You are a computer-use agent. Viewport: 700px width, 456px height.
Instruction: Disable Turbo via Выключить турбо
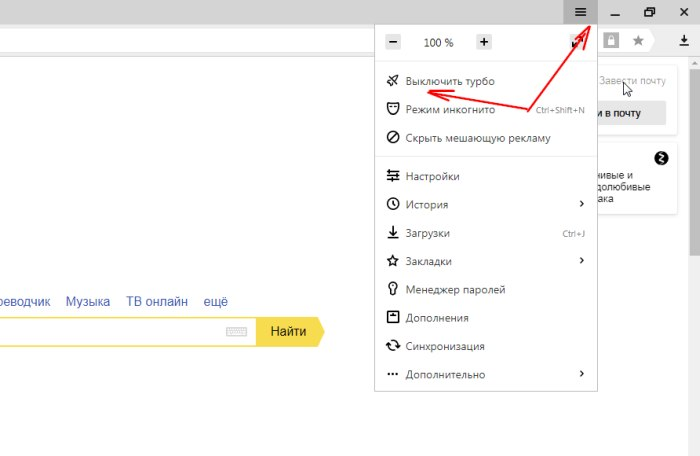pyautogui.click(x=449, y=81)
